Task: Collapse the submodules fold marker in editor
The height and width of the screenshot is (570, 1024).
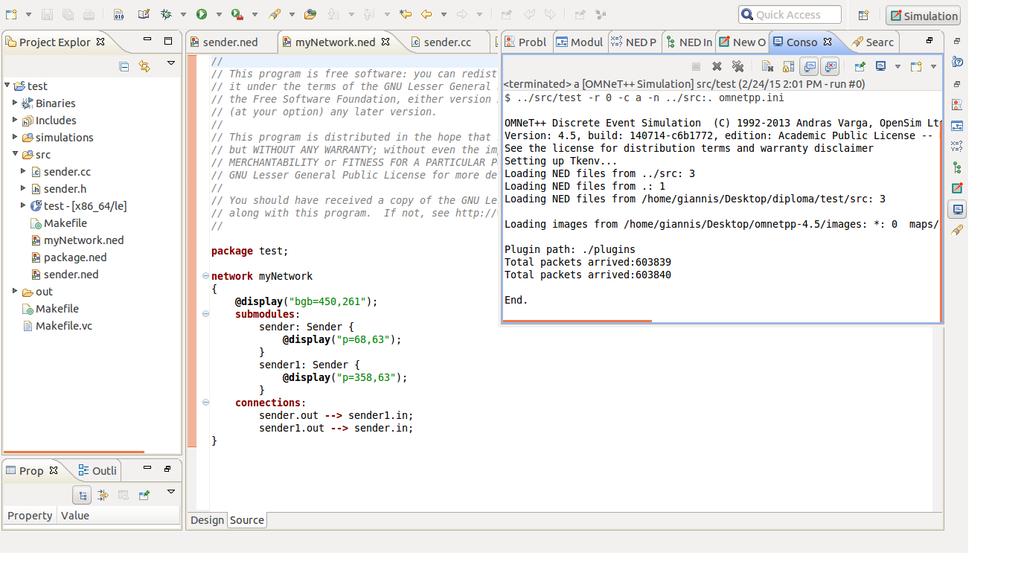Action: 206,313
